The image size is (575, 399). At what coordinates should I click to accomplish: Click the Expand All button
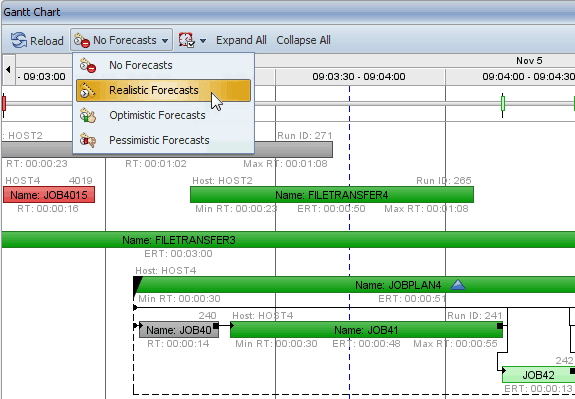click(x=241, y=40)
